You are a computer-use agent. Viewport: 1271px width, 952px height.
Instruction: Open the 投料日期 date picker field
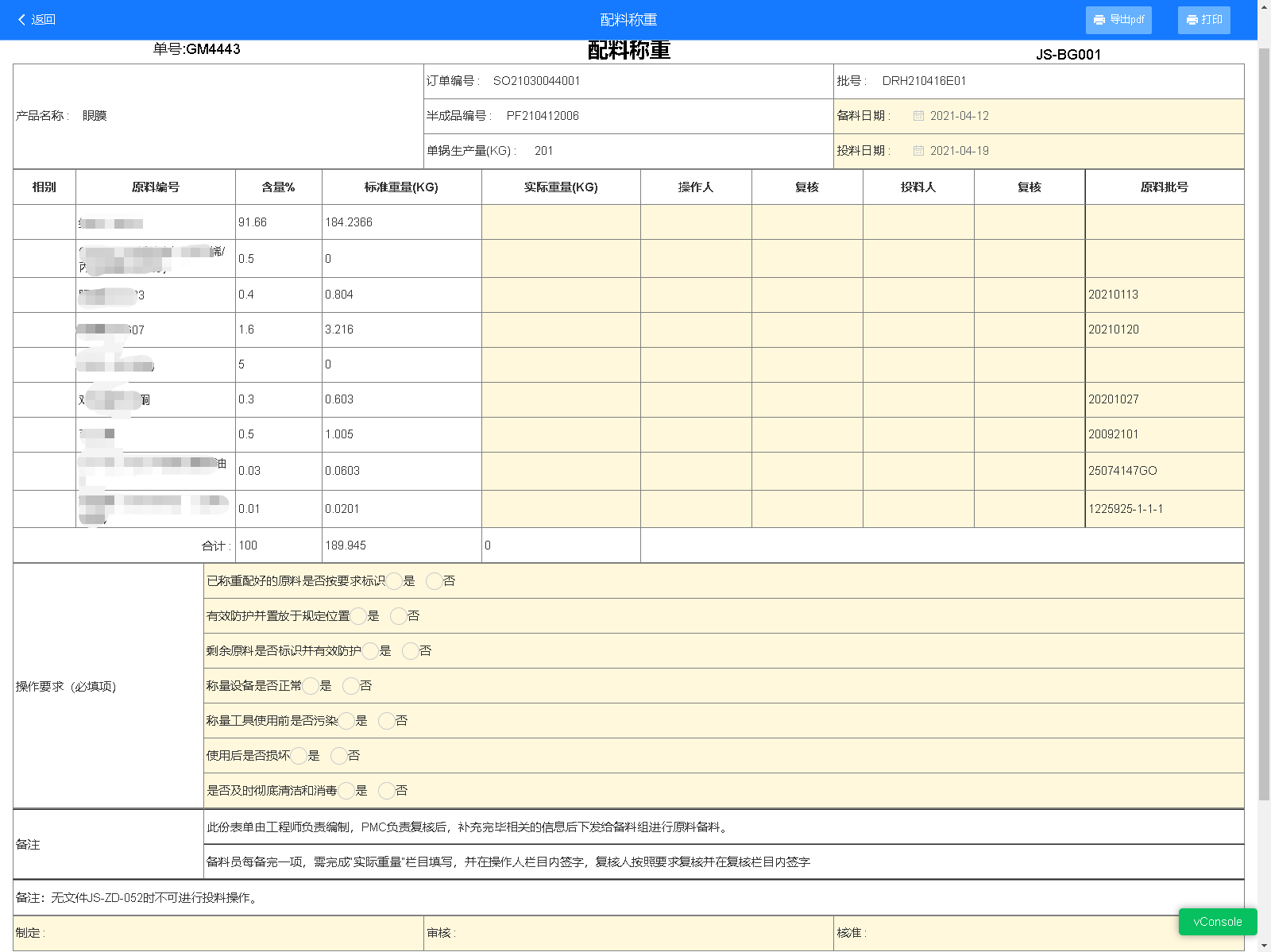(1033, 151)
